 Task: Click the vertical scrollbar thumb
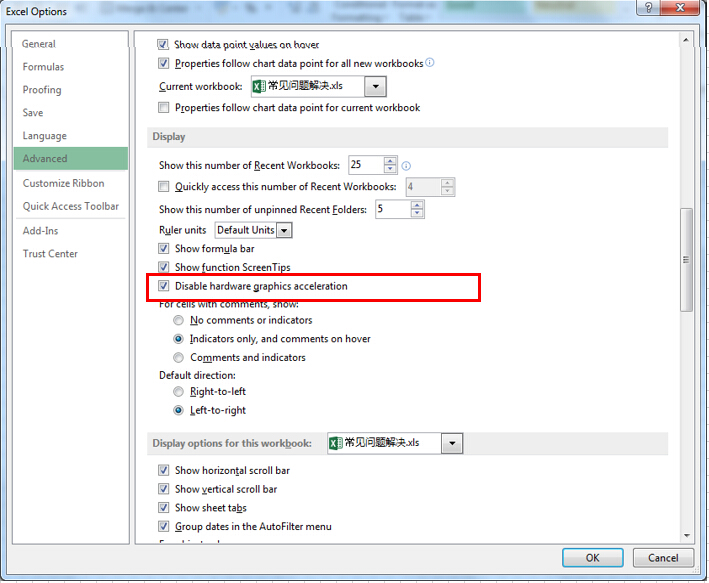[686, 260]
